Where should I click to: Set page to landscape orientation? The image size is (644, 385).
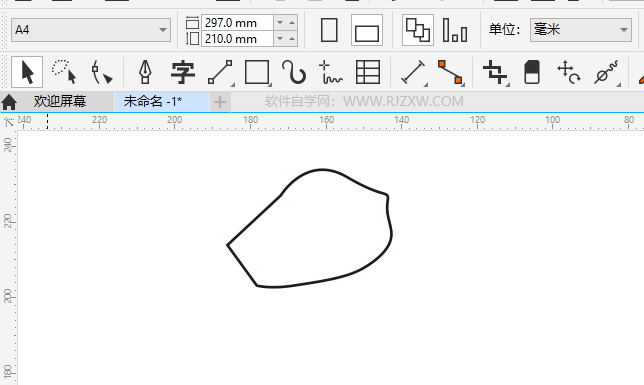point(367,30)
